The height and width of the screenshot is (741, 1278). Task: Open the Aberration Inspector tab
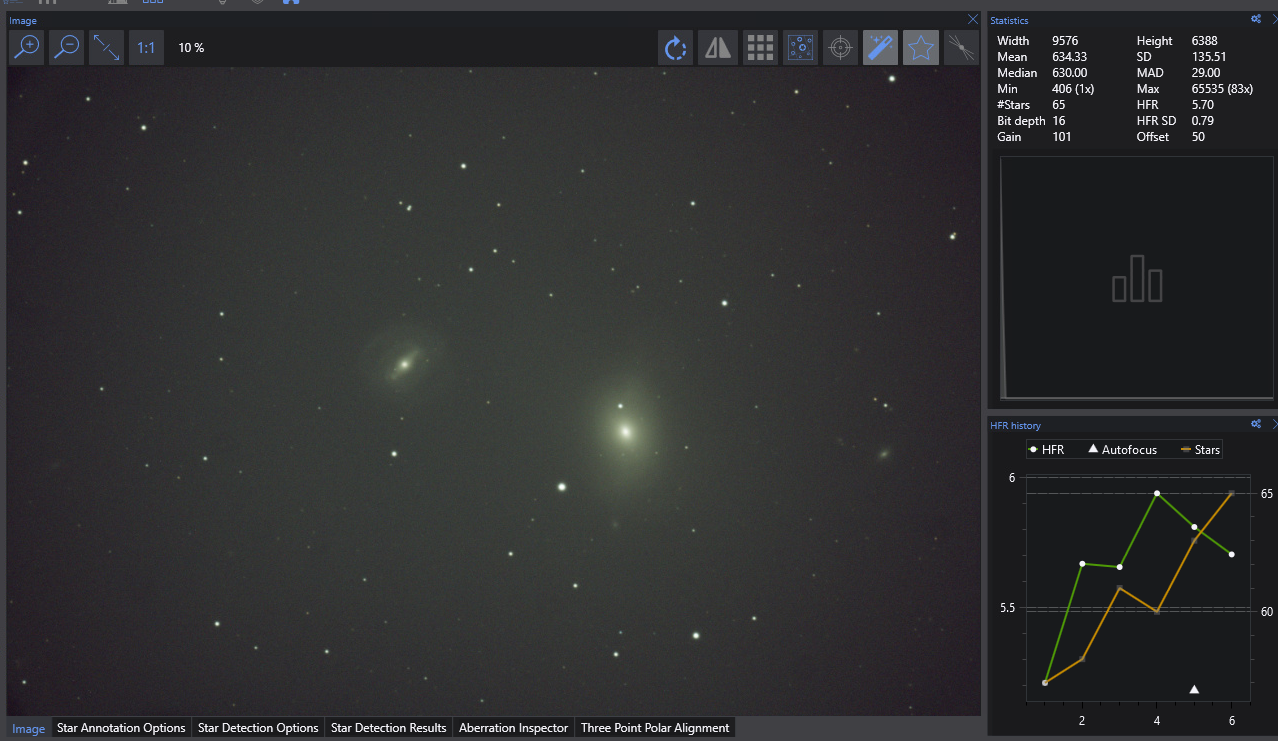[x=513, y=728]
